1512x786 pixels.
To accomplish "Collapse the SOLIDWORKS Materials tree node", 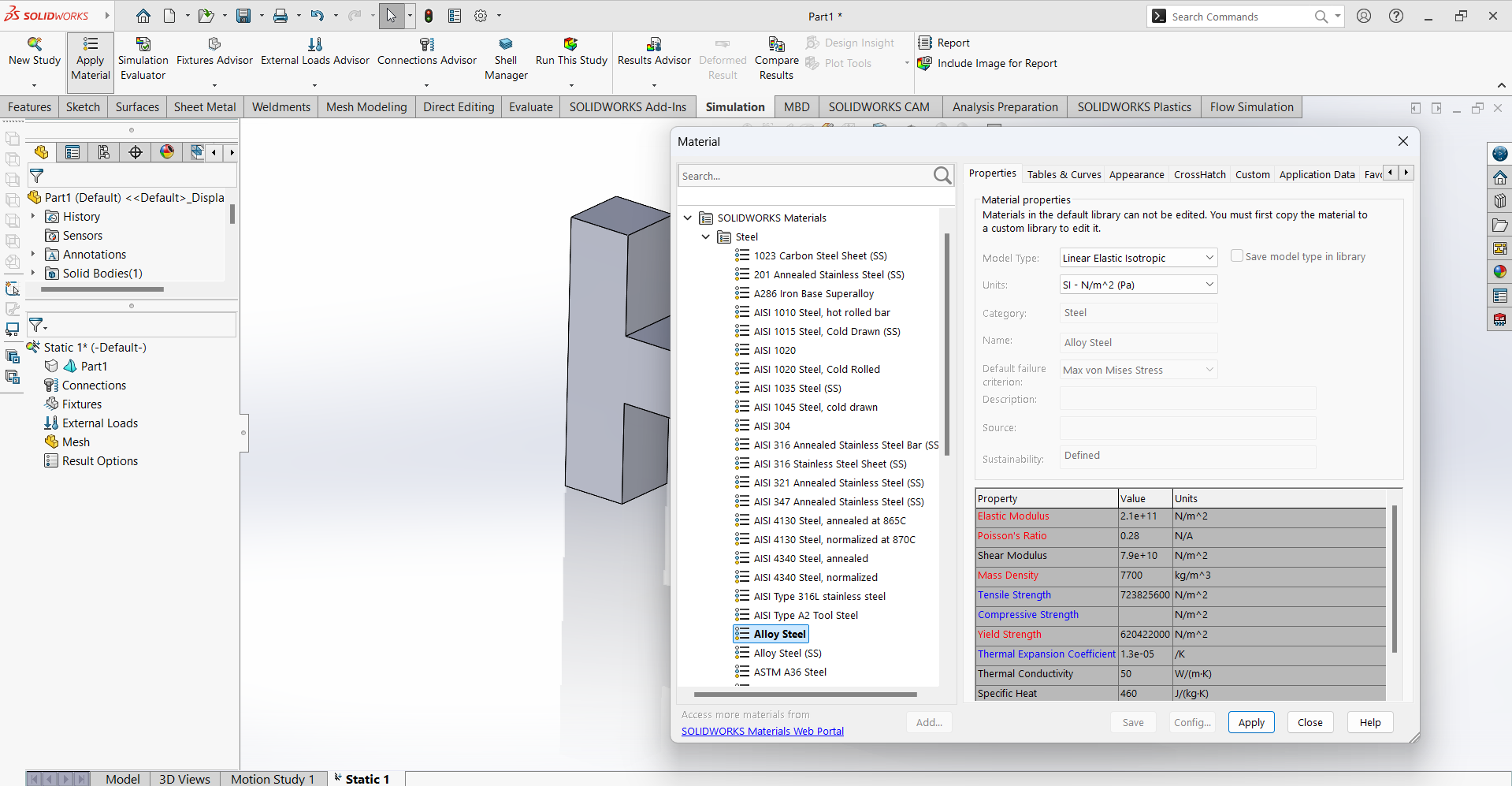I will [x=688, y=218].
